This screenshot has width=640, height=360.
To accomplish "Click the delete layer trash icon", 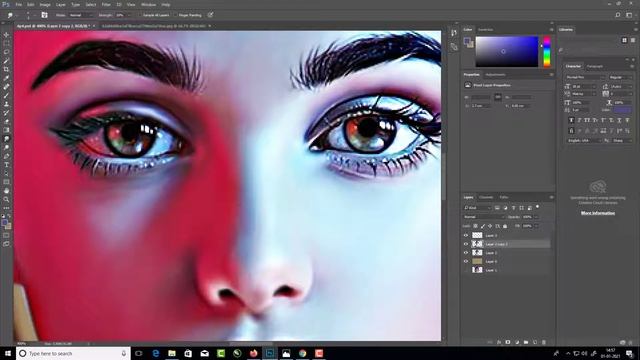I will coord(544,342).
